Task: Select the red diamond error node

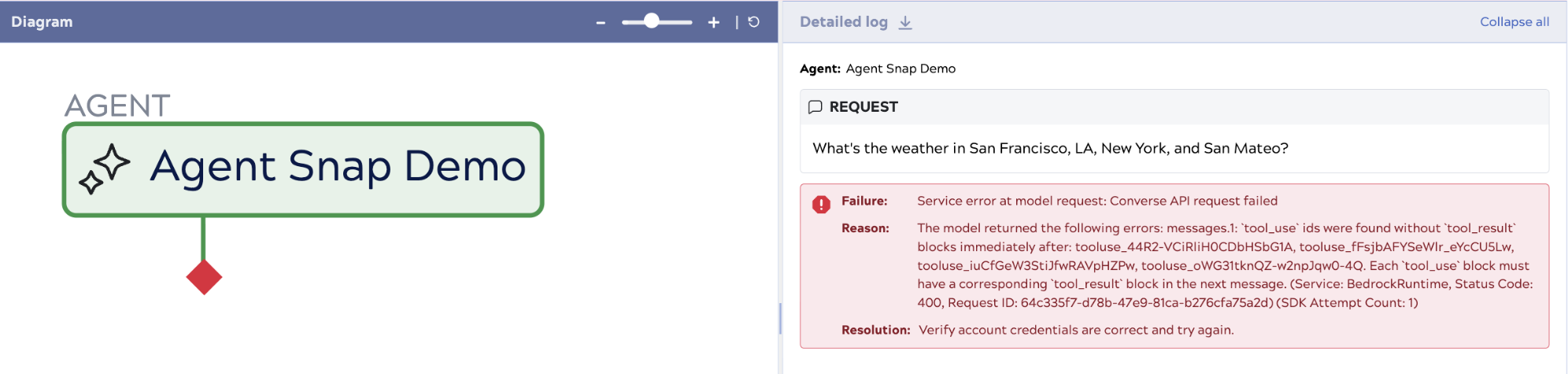Action: pyautogui.click(x=204, y=277)
